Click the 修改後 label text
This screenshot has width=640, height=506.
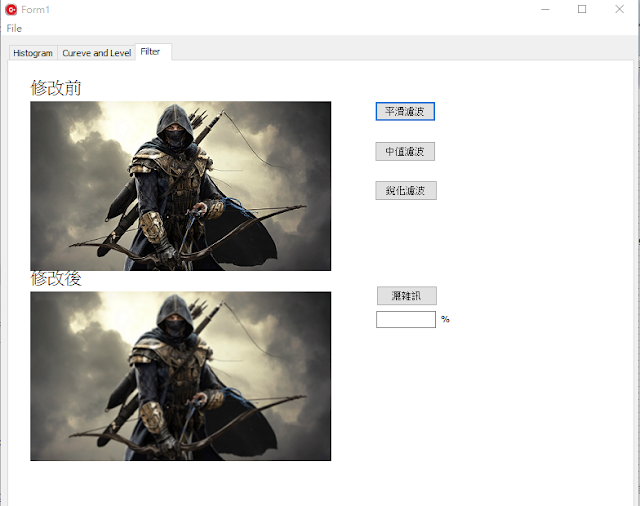pyautogui.click(x=56, y=279)
